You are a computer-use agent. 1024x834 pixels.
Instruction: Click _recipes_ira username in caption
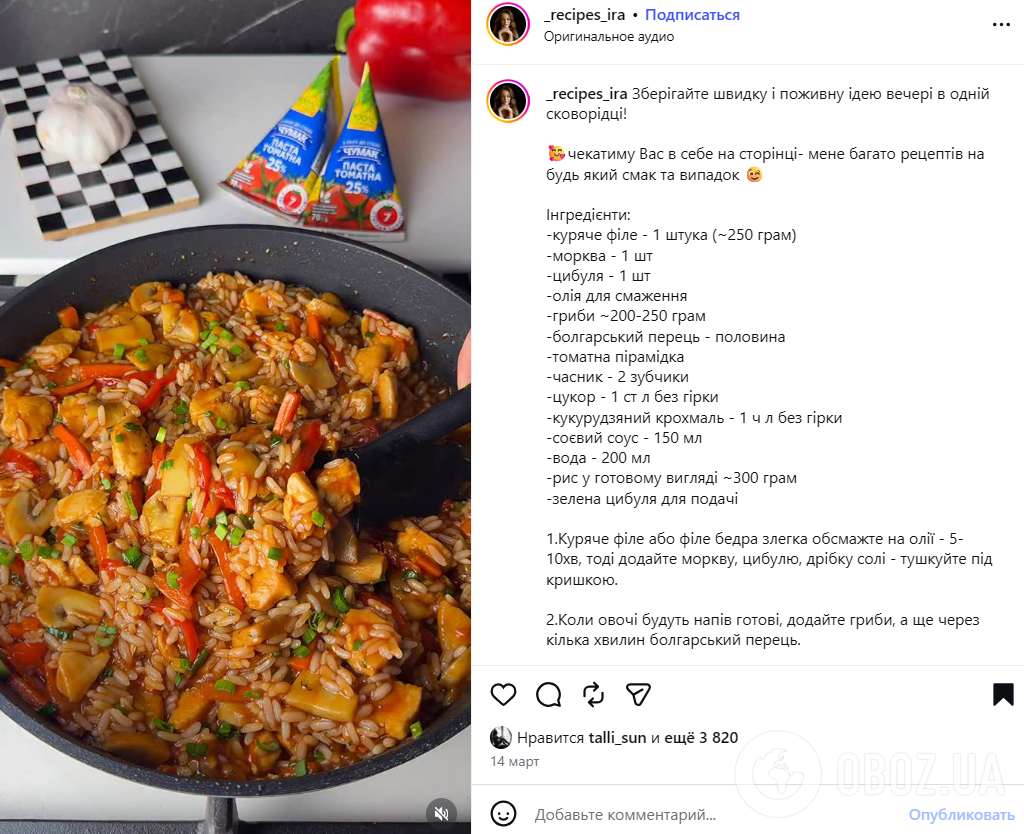[x=586, y=94]
